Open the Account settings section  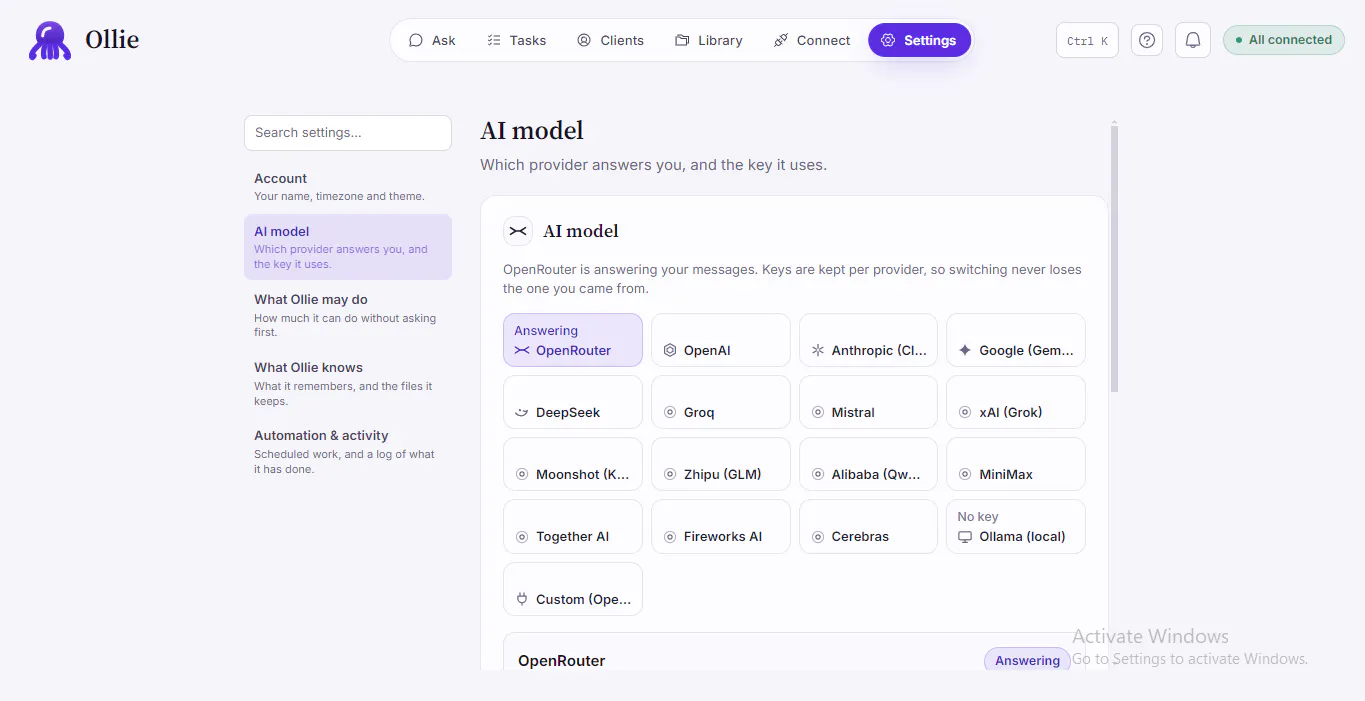point(348,186)
